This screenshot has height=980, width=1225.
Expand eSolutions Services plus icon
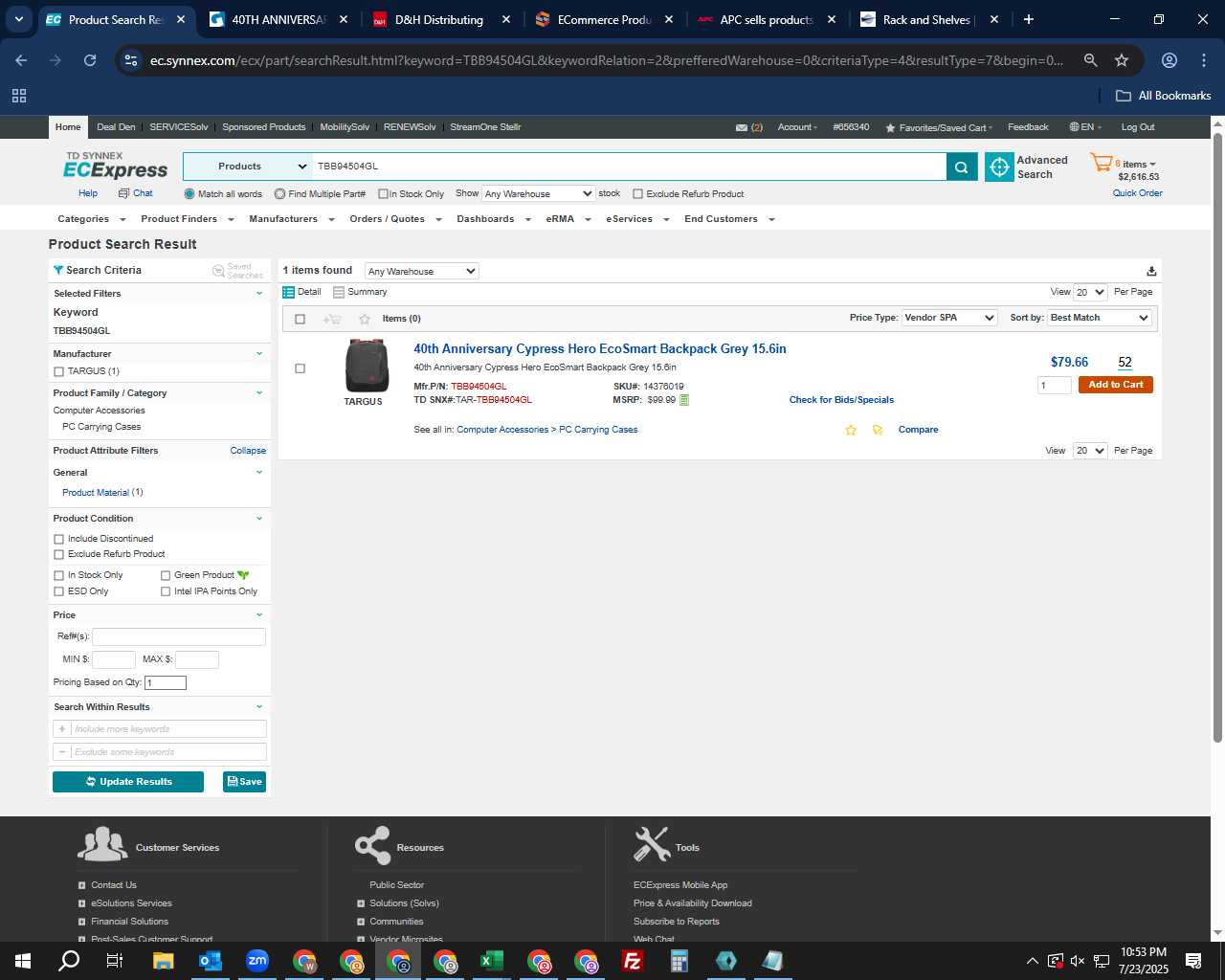[81, 903]
